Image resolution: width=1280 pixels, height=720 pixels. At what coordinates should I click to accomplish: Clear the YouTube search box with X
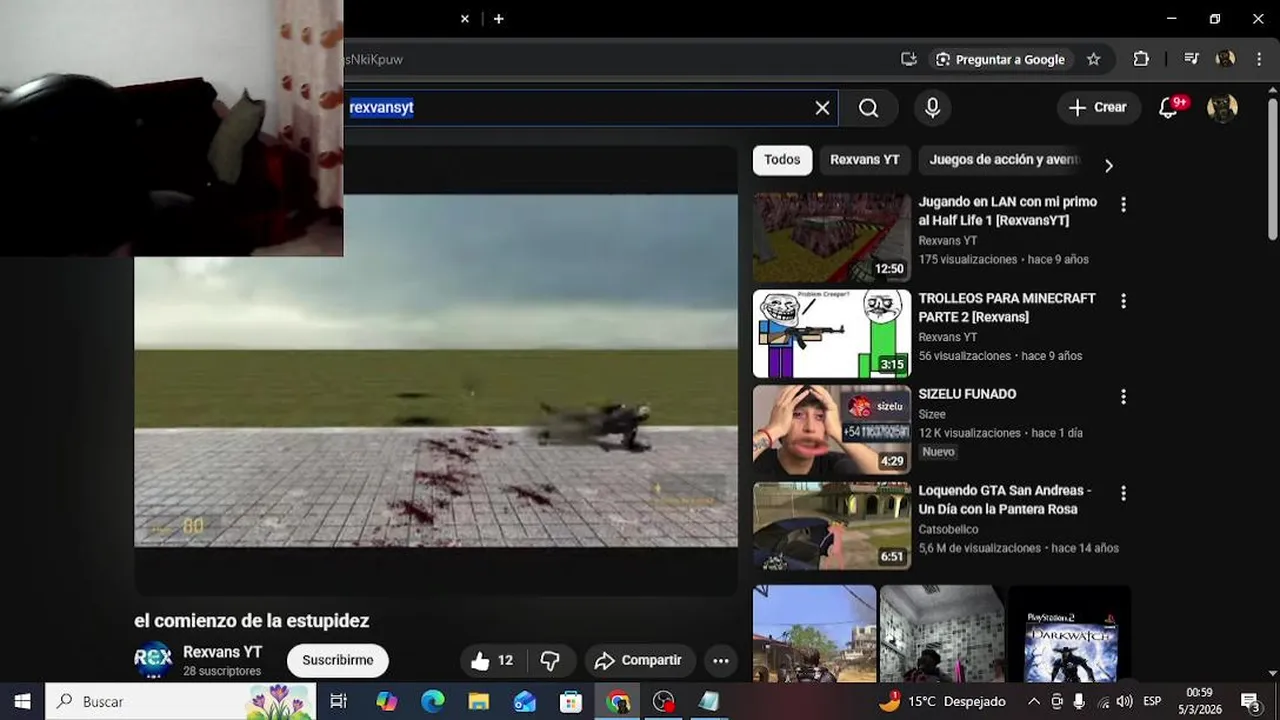click(x=822, y=108)
